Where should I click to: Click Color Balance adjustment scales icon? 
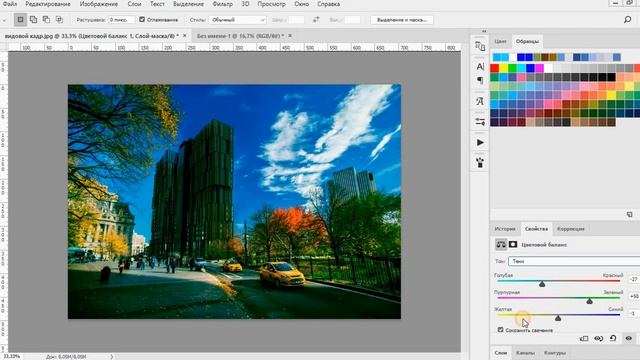point(501,244)
